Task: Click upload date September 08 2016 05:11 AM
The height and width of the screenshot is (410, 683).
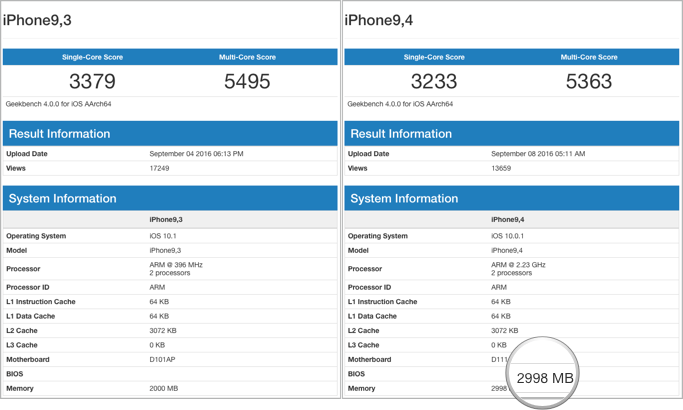Action: [538, 154]
